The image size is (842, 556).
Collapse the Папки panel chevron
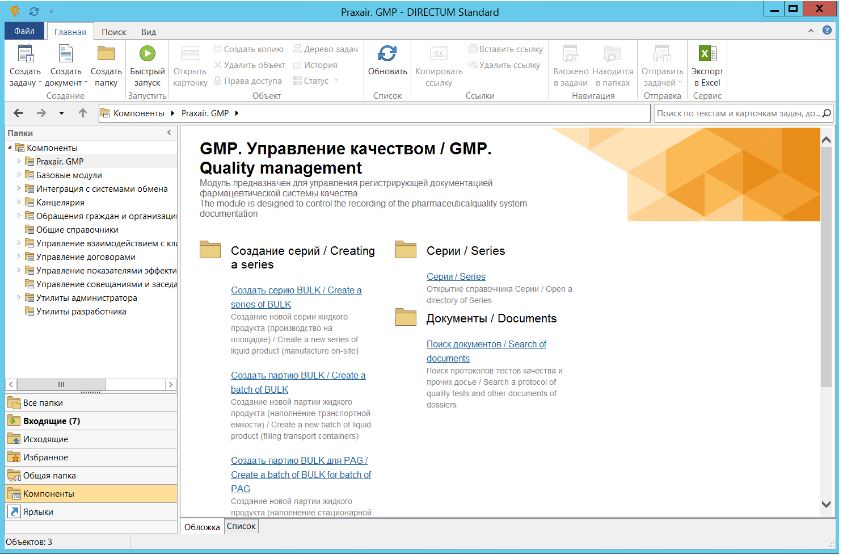coord(169,133)
